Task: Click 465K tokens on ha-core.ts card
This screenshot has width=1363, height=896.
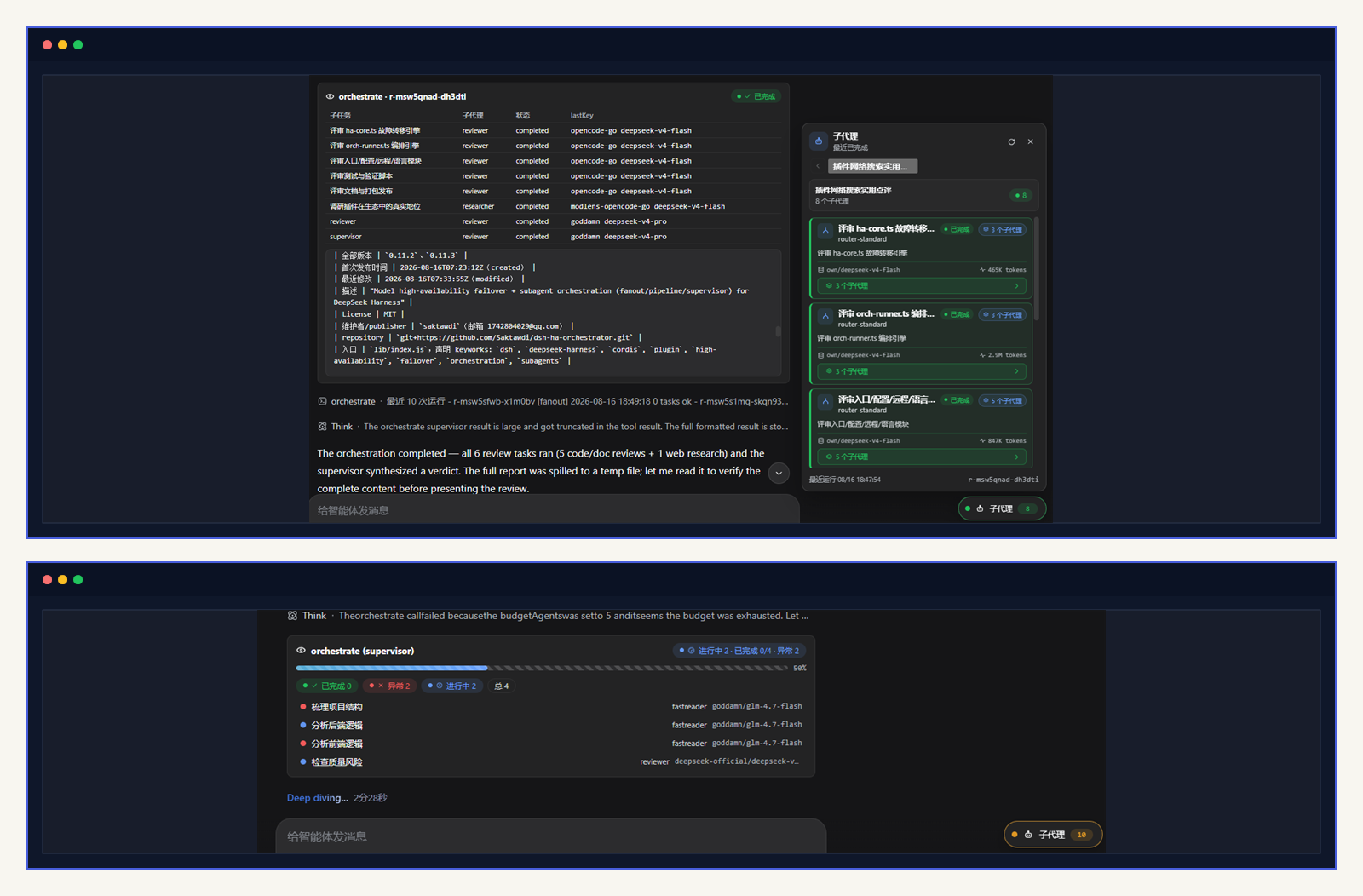Action: pos(1003,270)
